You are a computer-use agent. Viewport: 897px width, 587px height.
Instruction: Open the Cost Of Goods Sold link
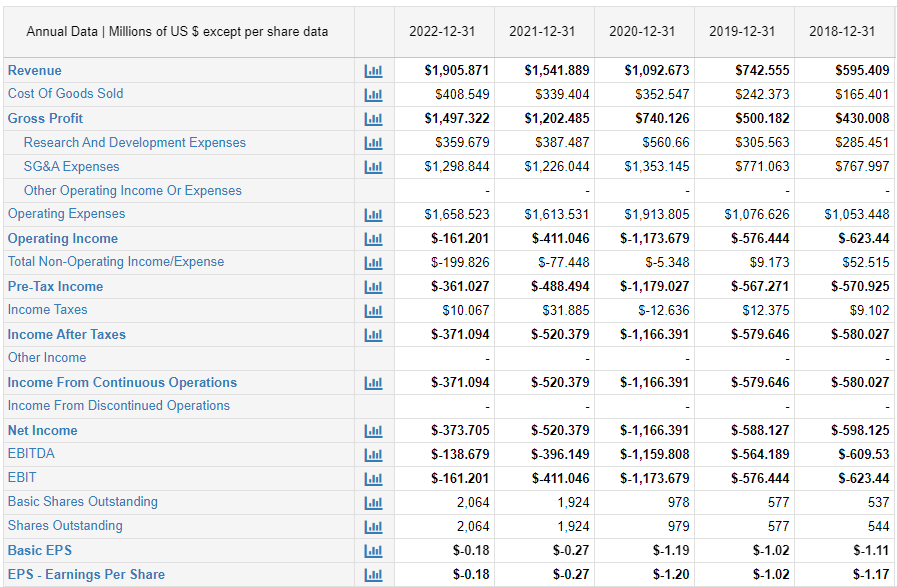click(x=66, y=94)
